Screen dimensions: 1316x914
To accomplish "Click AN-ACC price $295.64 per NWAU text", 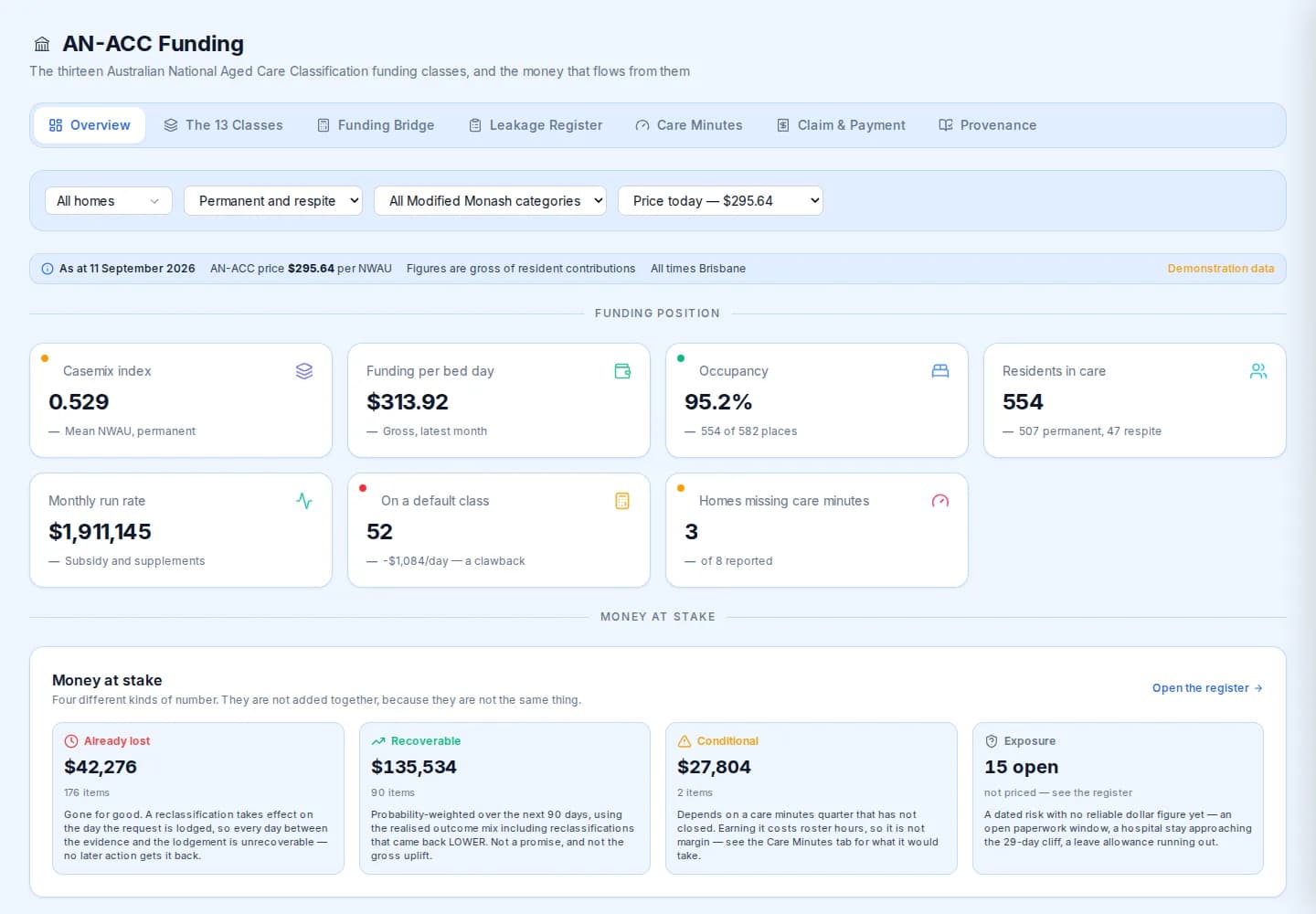I will coord(301,269).
